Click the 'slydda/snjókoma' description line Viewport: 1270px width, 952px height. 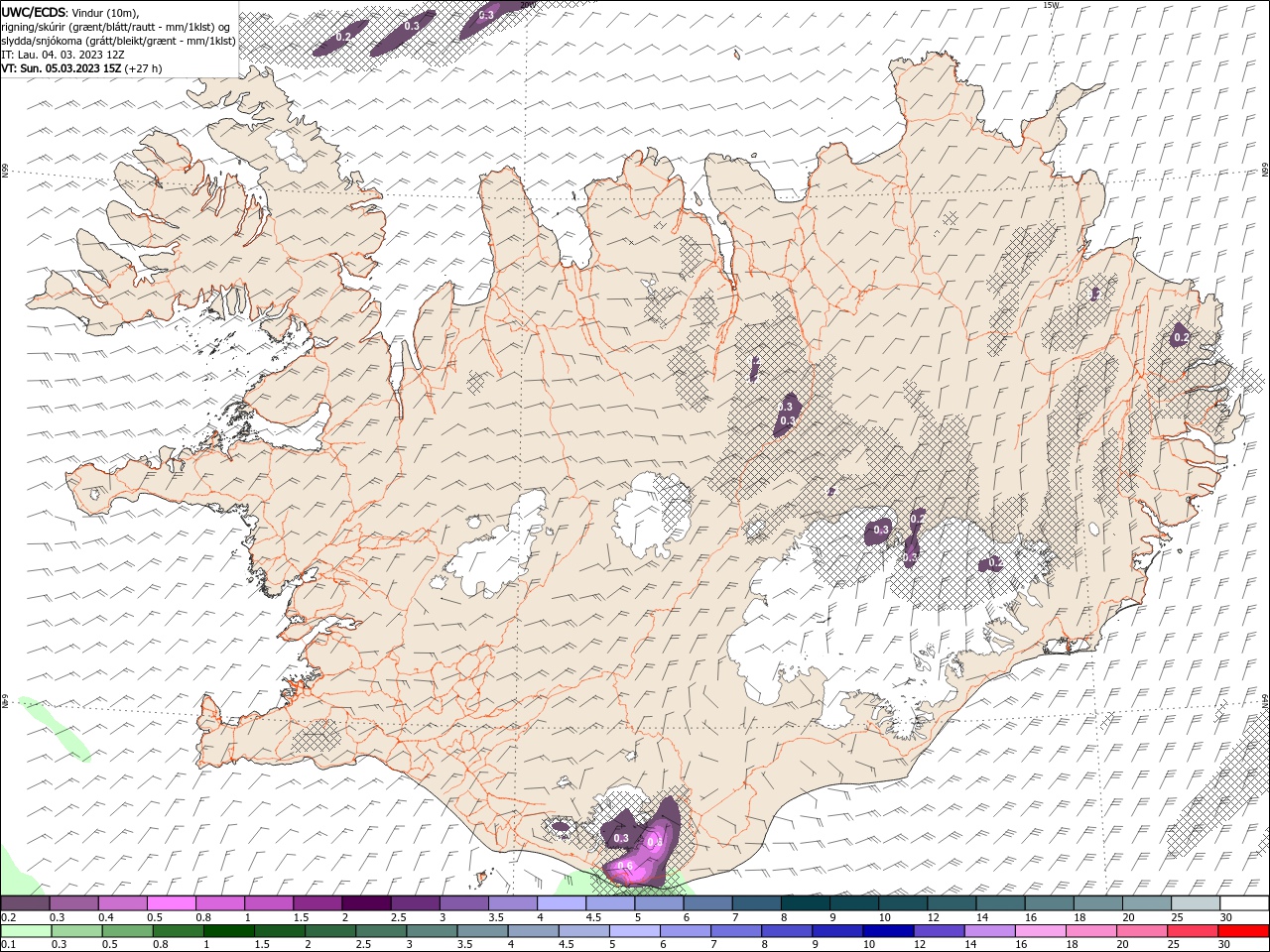(118, 41)
